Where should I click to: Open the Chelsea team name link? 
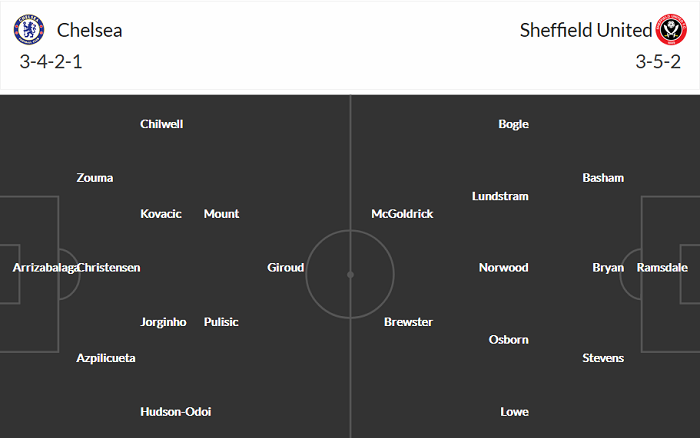[x=90, y=30]
